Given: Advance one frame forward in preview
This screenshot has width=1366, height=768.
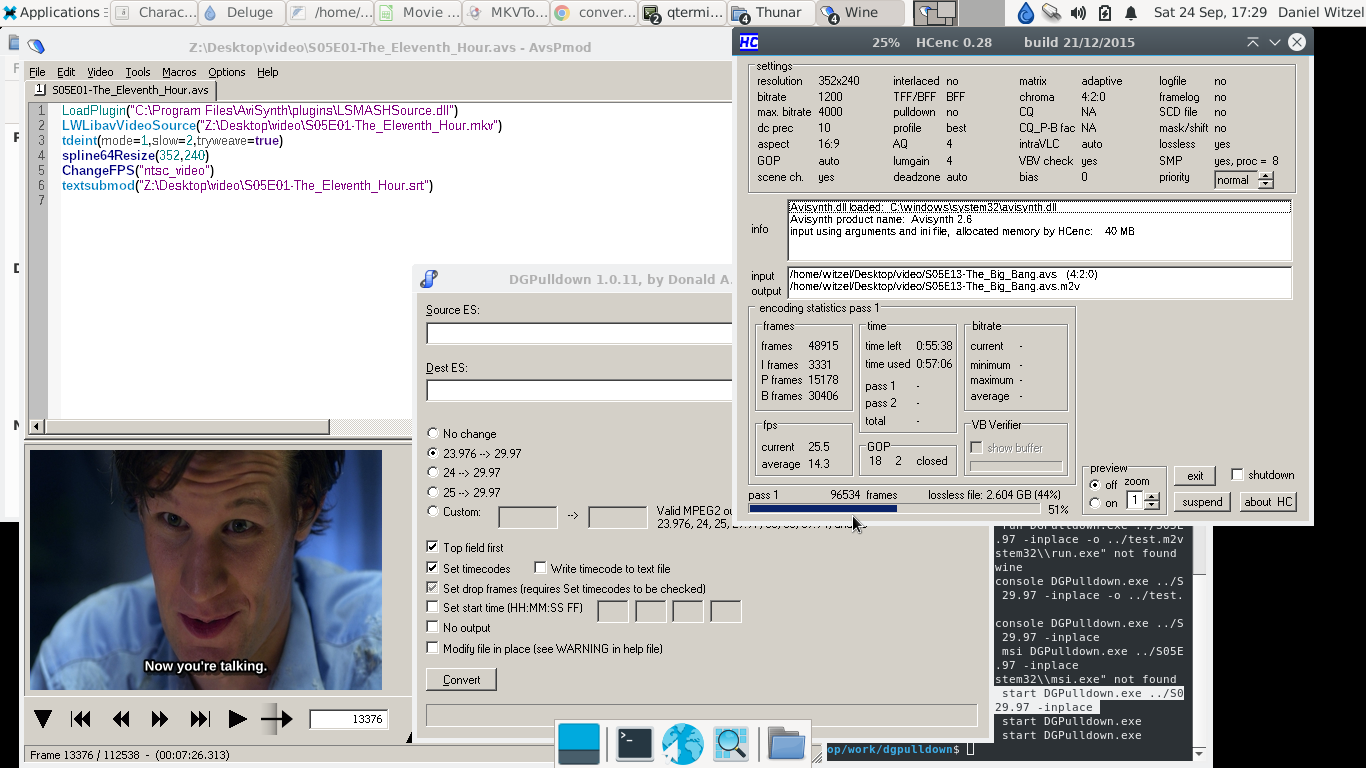Looking at the screenshot, I should [x=159, y=719].
